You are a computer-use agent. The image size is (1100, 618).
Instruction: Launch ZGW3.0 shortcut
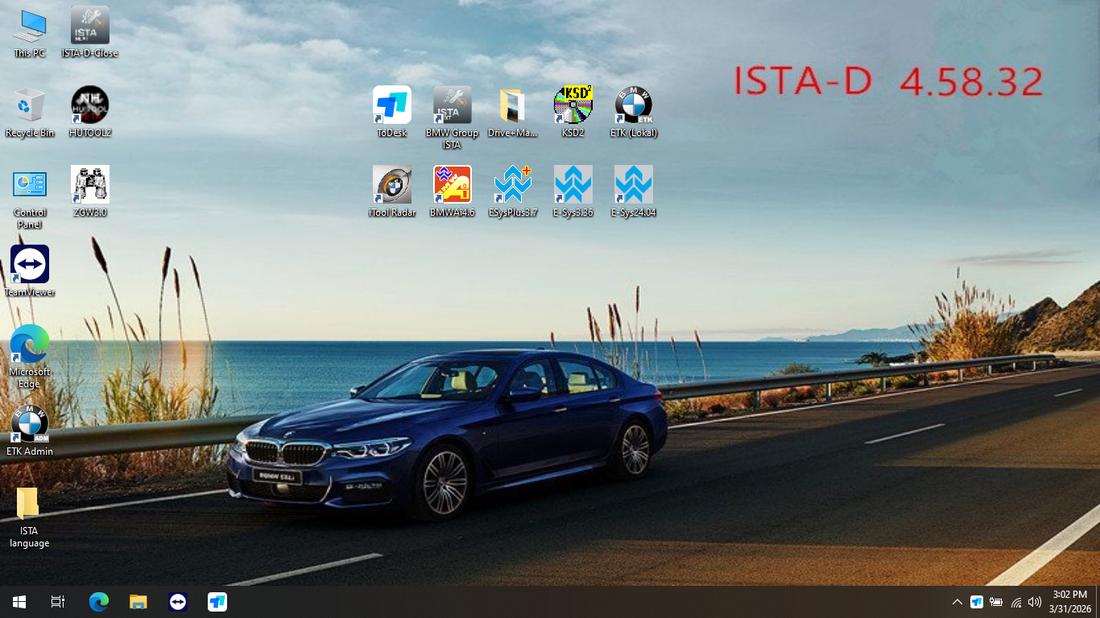90,192
